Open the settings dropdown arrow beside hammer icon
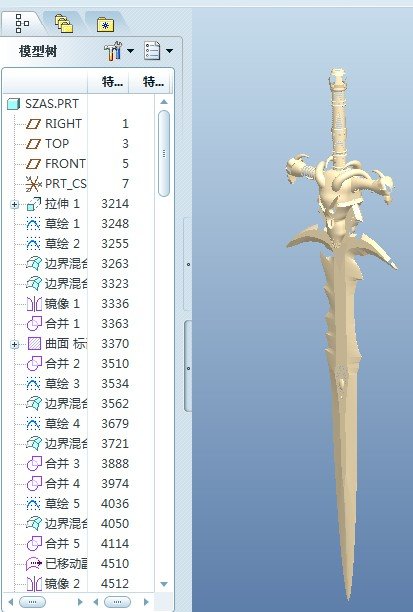Viewport: 413px width, 612px height. click(130, 51)
